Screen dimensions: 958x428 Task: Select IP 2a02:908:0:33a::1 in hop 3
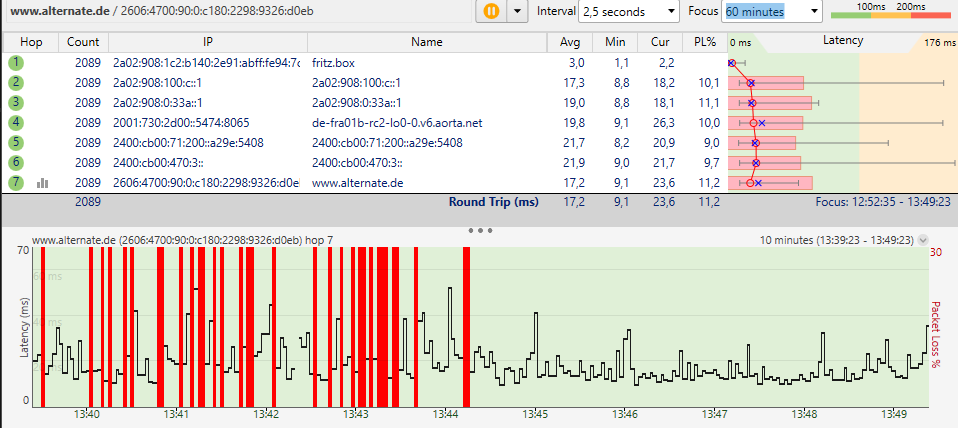158,103
